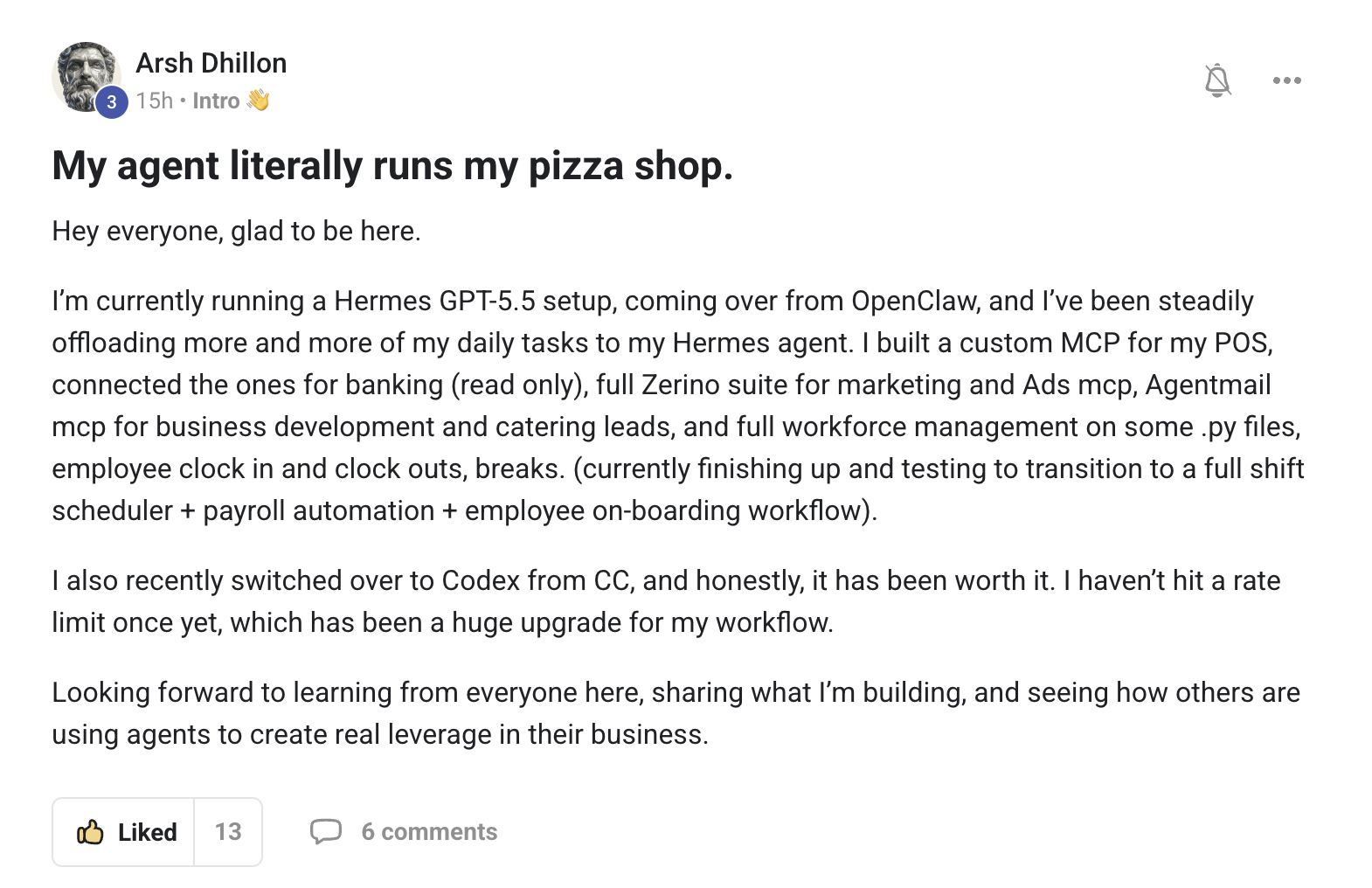Open the 6 comments link
Image resolution: width=1372 pixels, height=888 pixels.
[429, 832]
